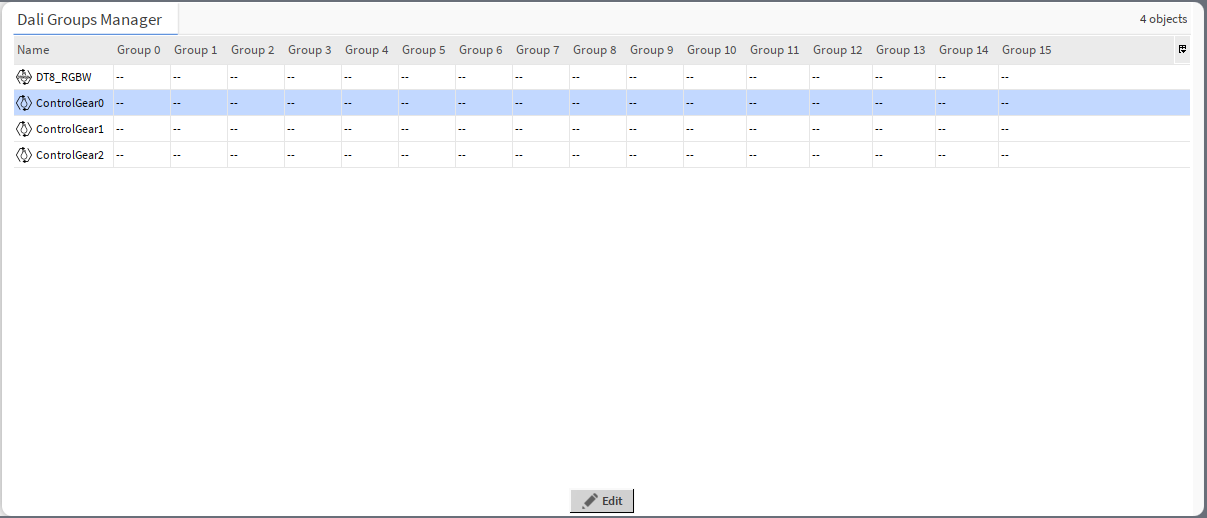Image resolution: width=1207 pixels, height=518 pixels.
Task: Click DT8_RGBW's Group 15 cell
Action: click(1094, 77)
